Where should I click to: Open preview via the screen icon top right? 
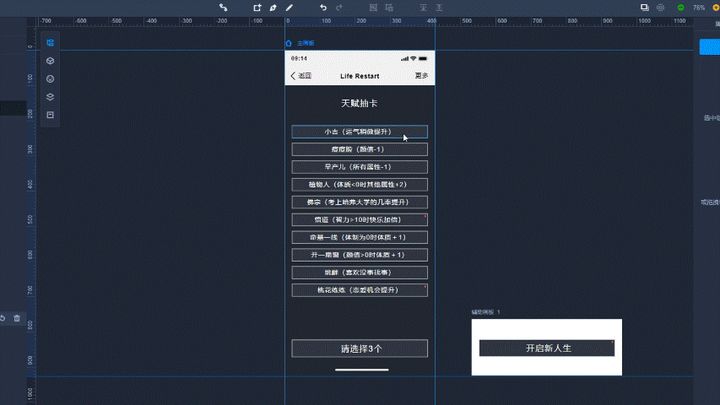coord(645,7)
